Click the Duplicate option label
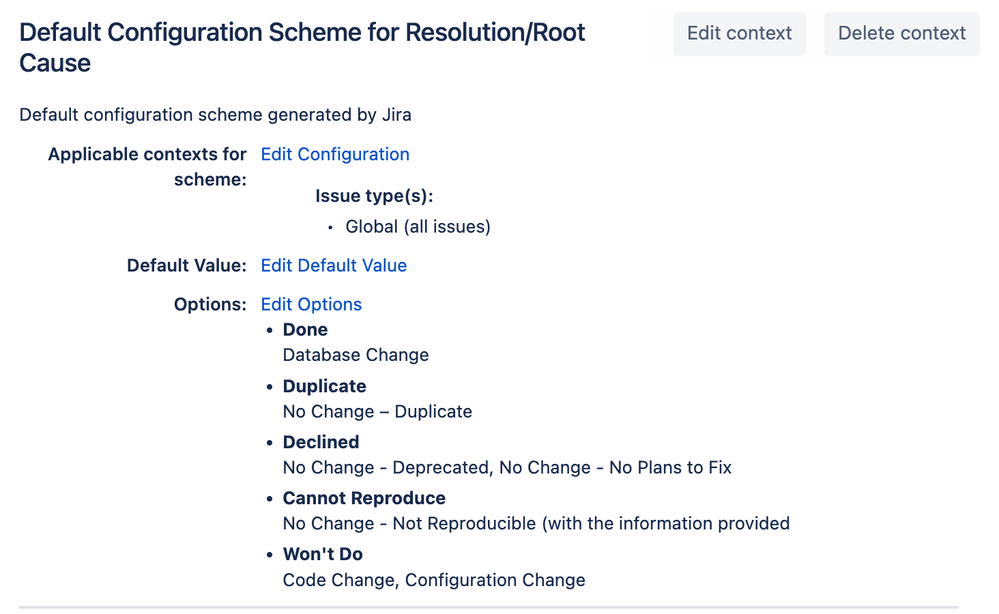Screen dimensions: 999x614 (324, 386)
